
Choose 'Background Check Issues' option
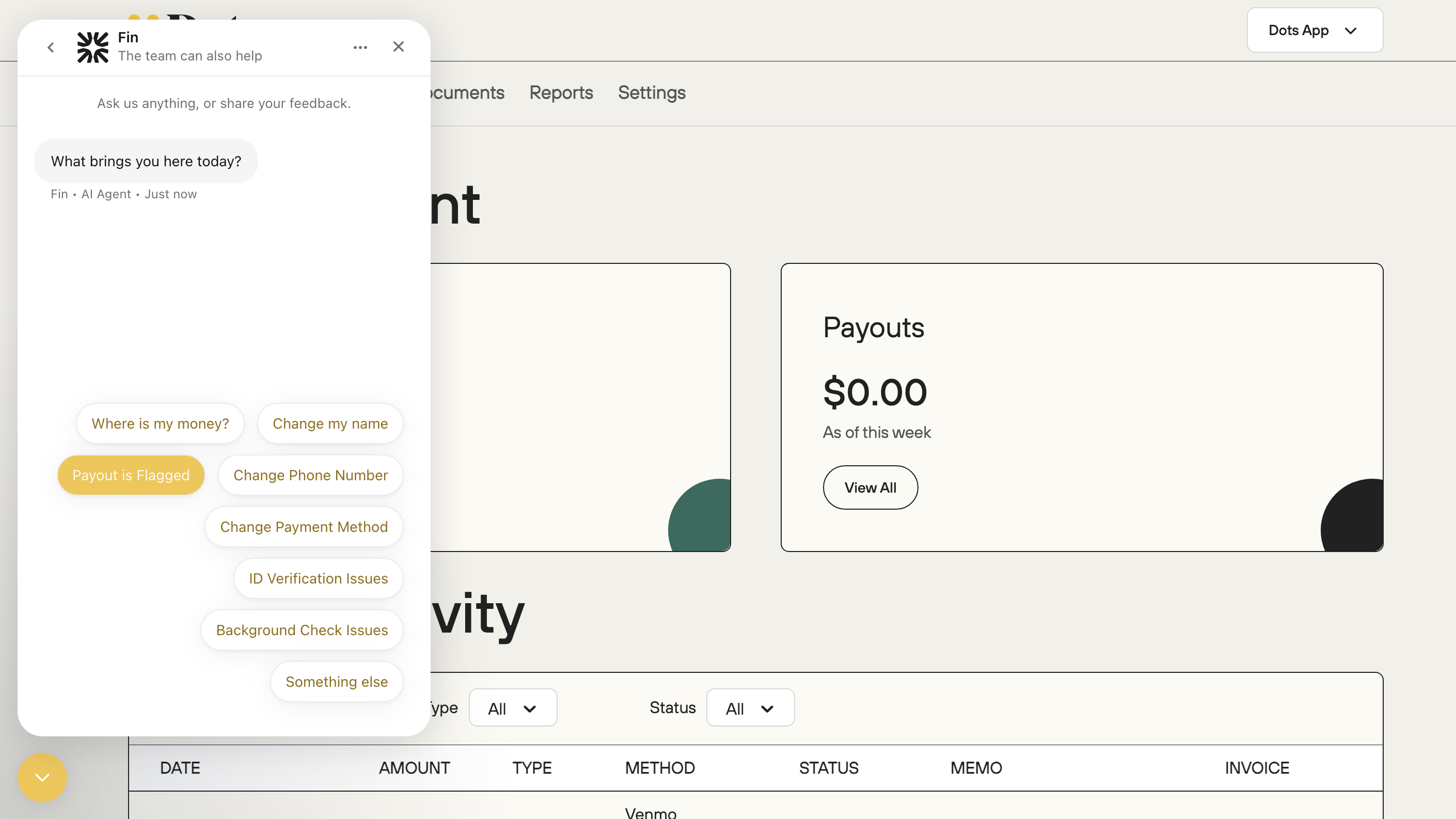pyautogui.click(x=302, y=630)
